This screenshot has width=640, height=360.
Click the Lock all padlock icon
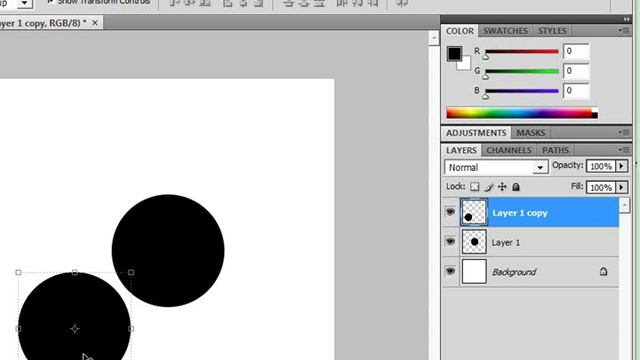(516, 187)
